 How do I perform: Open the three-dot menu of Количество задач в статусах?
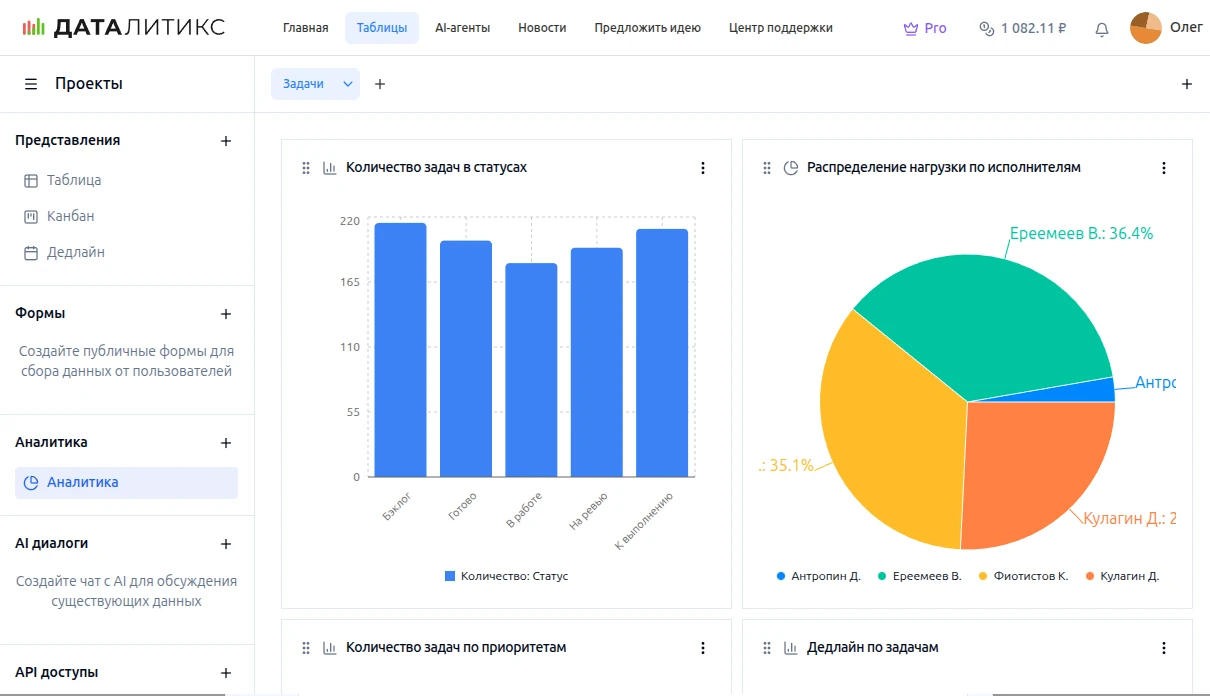tap(703, 168)
